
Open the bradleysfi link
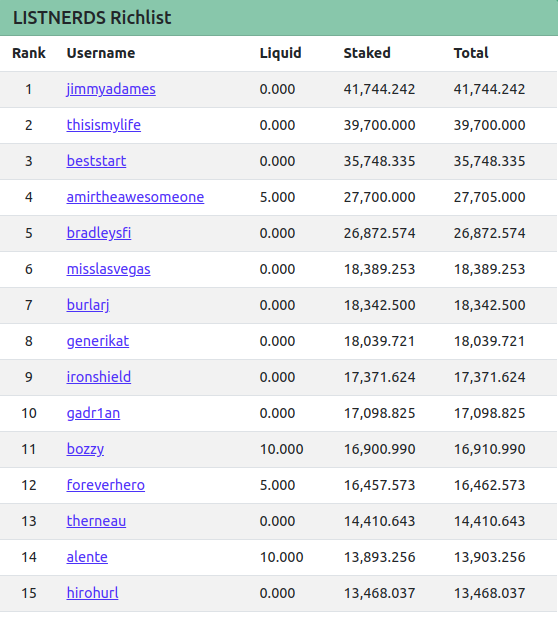click(x=99, y=233)
